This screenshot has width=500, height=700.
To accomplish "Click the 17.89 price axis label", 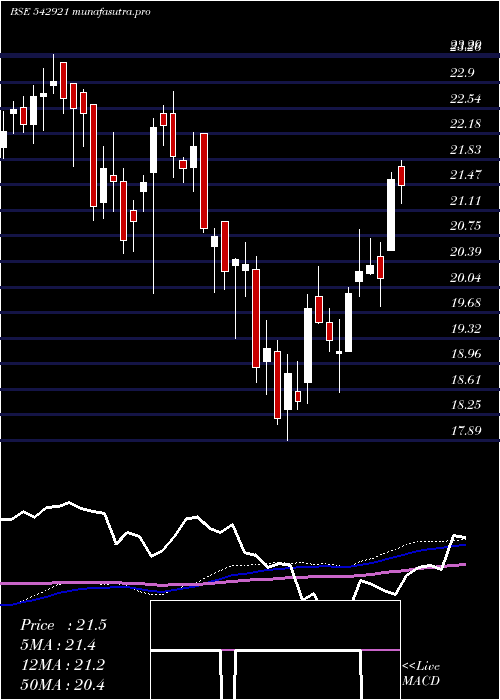I will coord(466,431).
